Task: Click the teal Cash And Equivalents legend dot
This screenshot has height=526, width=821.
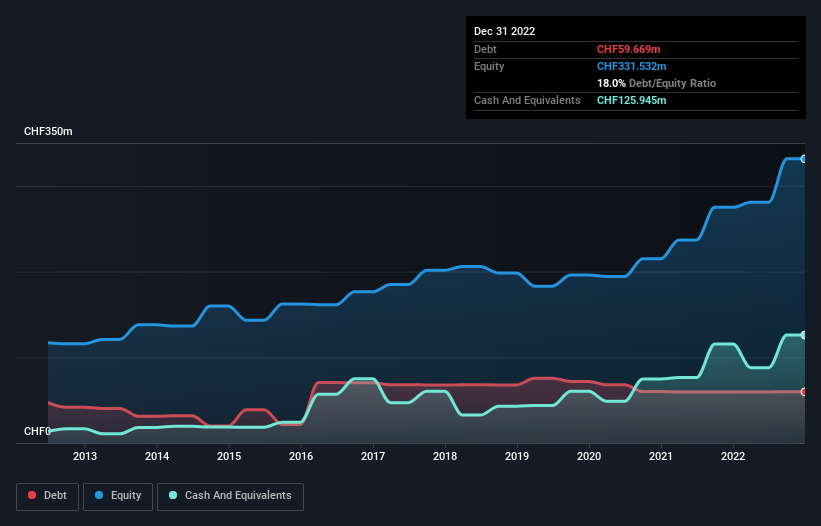Action: 173,495
